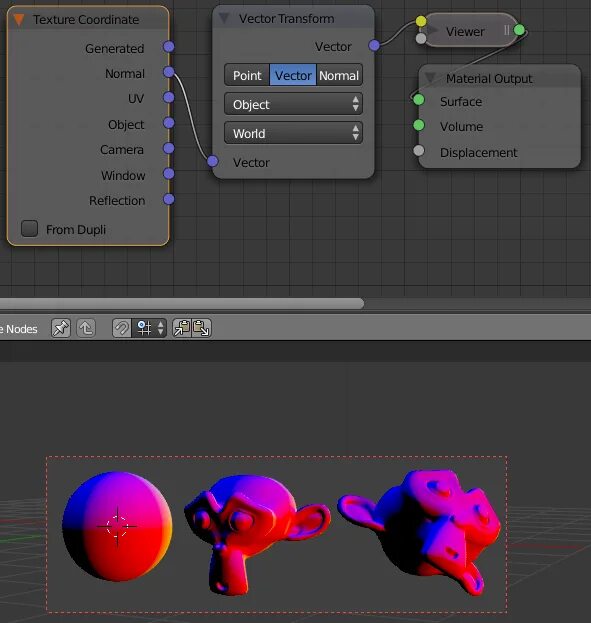The image size is (591, 623).
Task: Click the 3D cursor on the sphere
Action: pyautogui.click(x=117, y=526)
